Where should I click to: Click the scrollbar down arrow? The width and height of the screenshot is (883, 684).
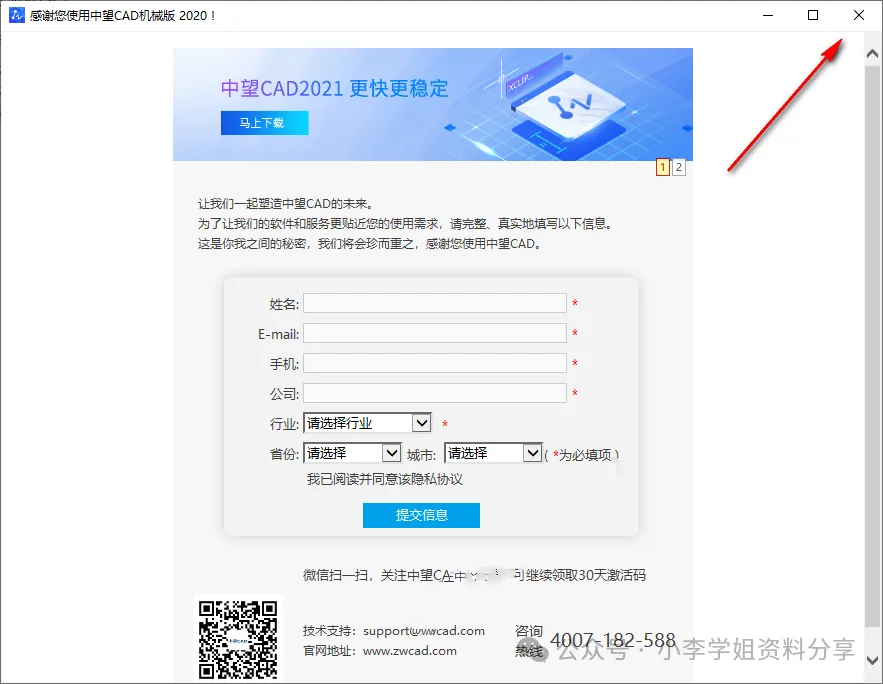click(872, 660)
